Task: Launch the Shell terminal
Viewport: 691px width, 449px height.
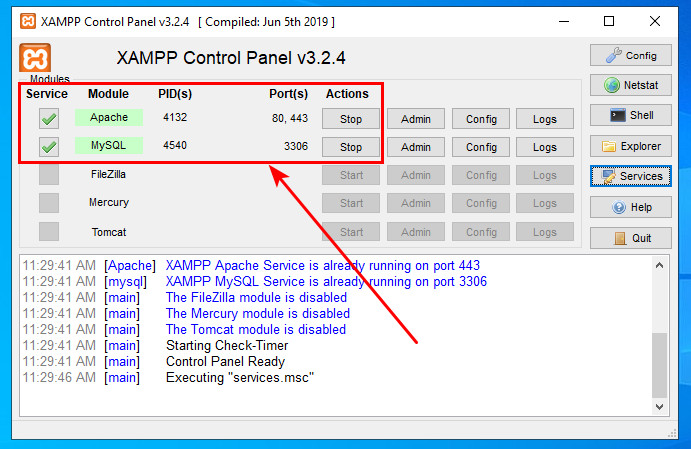Action: click(x=631, y=115)
